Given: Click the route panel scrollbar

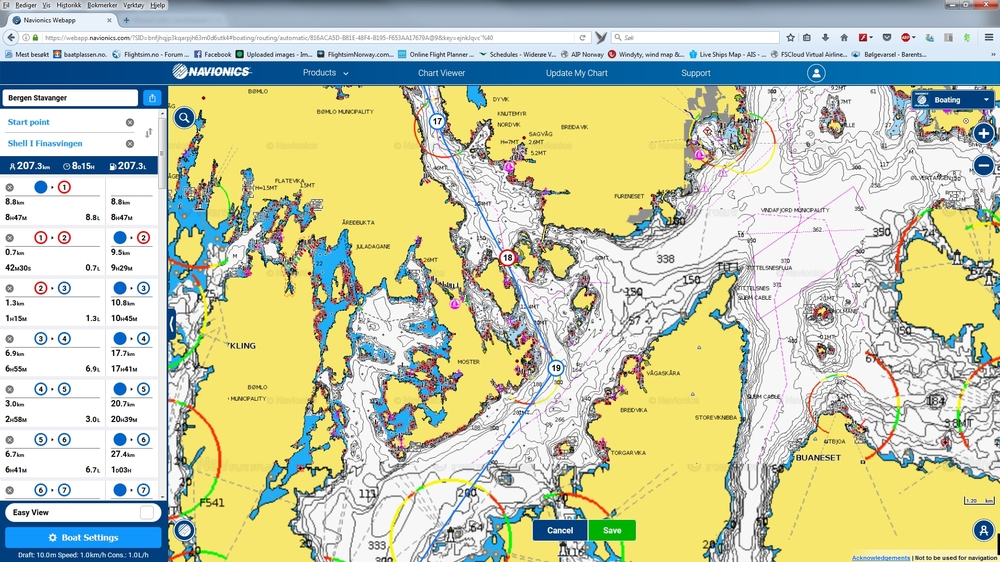Looking at the screenshot, I should pos(163,153).
